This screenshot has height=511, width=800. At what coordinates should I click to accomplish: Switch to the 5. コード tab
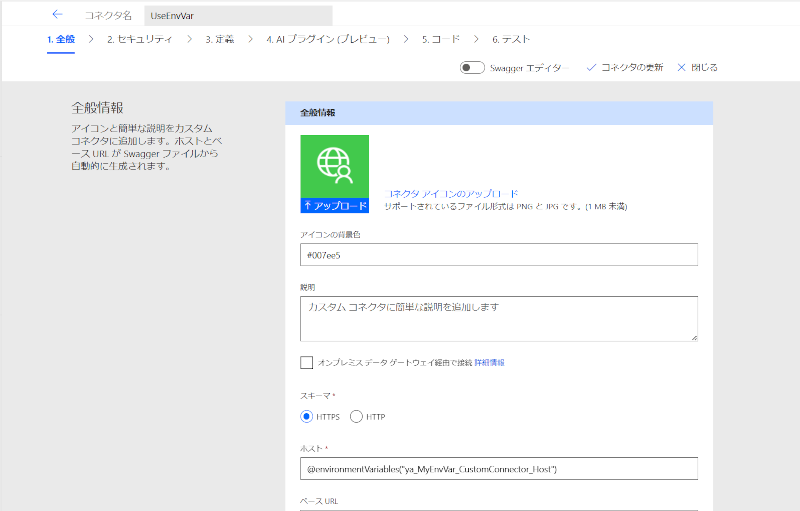[441, 39]
